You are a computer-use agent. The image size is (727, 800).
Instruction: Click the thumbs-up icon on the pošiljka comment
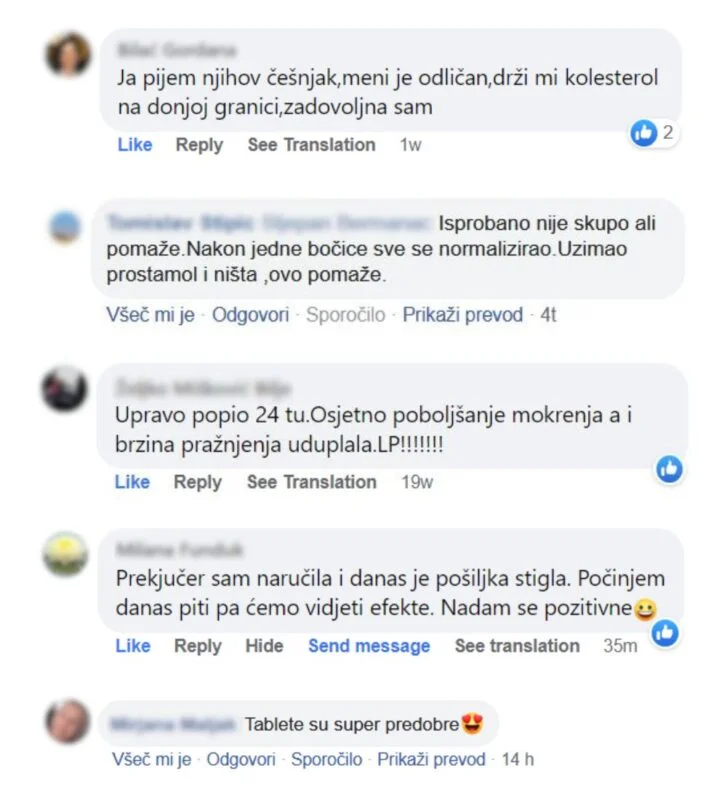coord(665,633)
